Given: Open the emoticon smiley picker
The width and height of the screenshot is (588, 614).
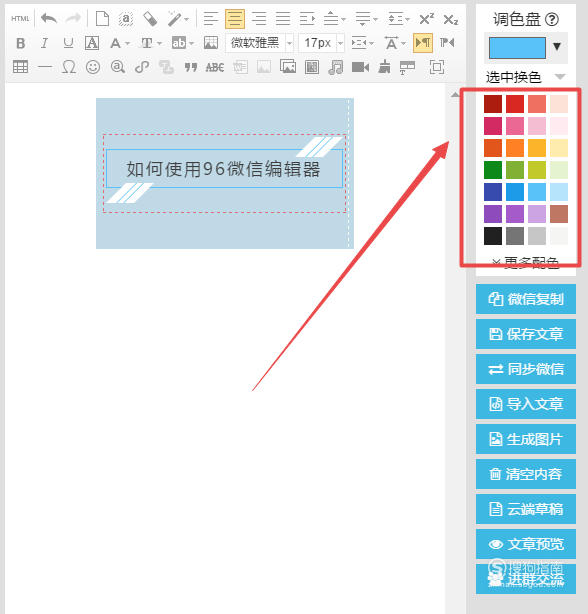Looking at the screenshot, I should (x=93, y=67).
